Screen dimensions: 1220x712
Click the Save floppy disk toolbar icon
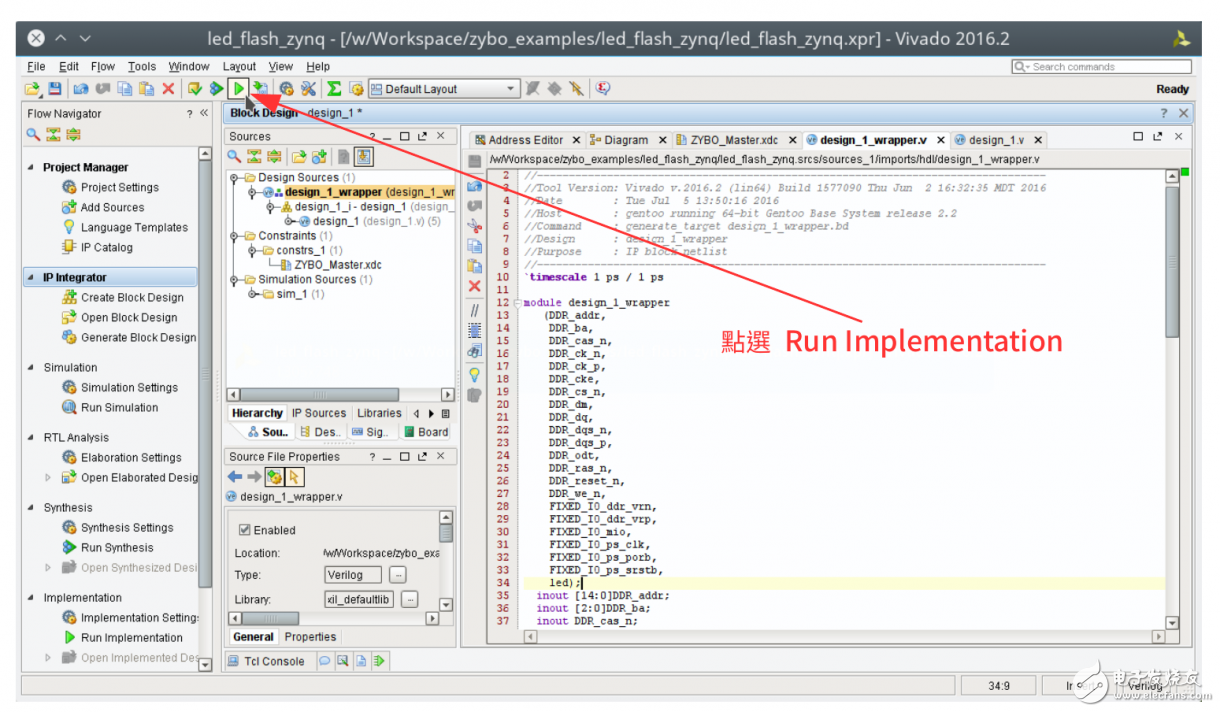pyautogui.click(x=55, y=89)
